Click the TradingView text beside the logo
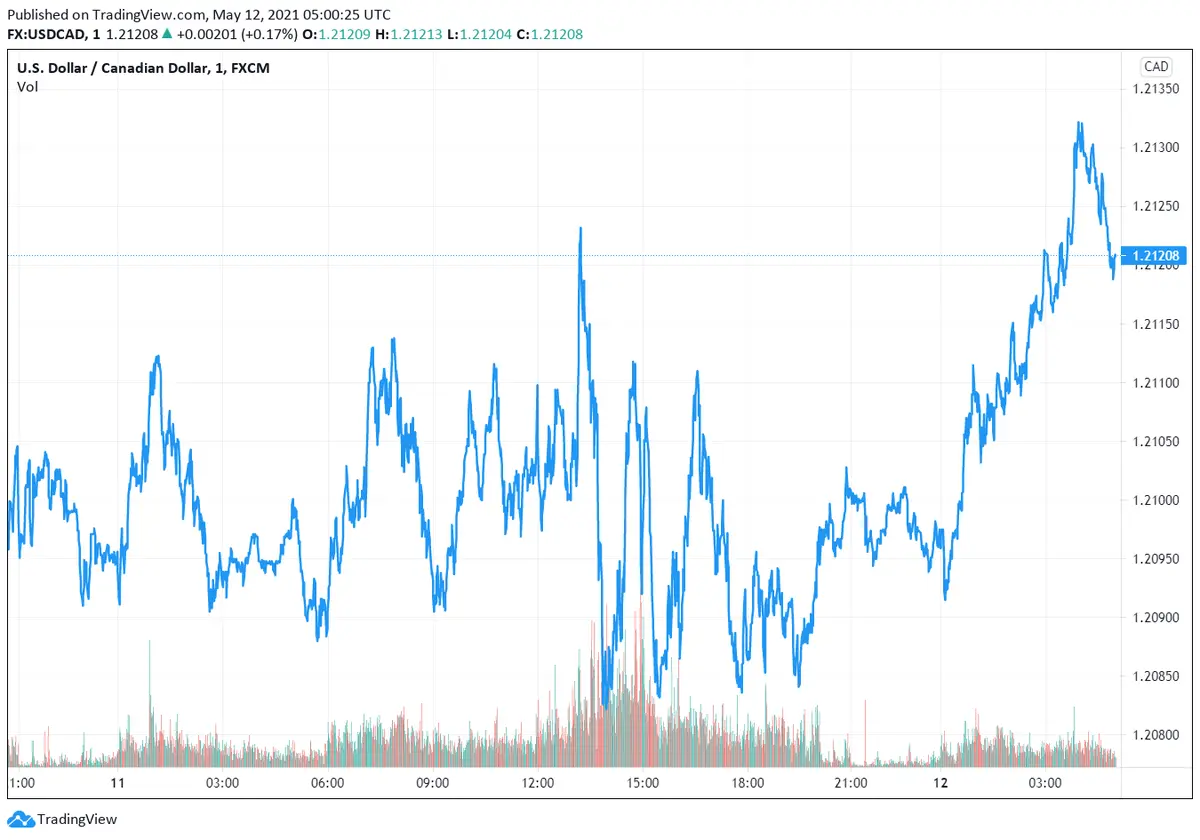This screenshot has width=1200, height=840. (x=77, y=819)
